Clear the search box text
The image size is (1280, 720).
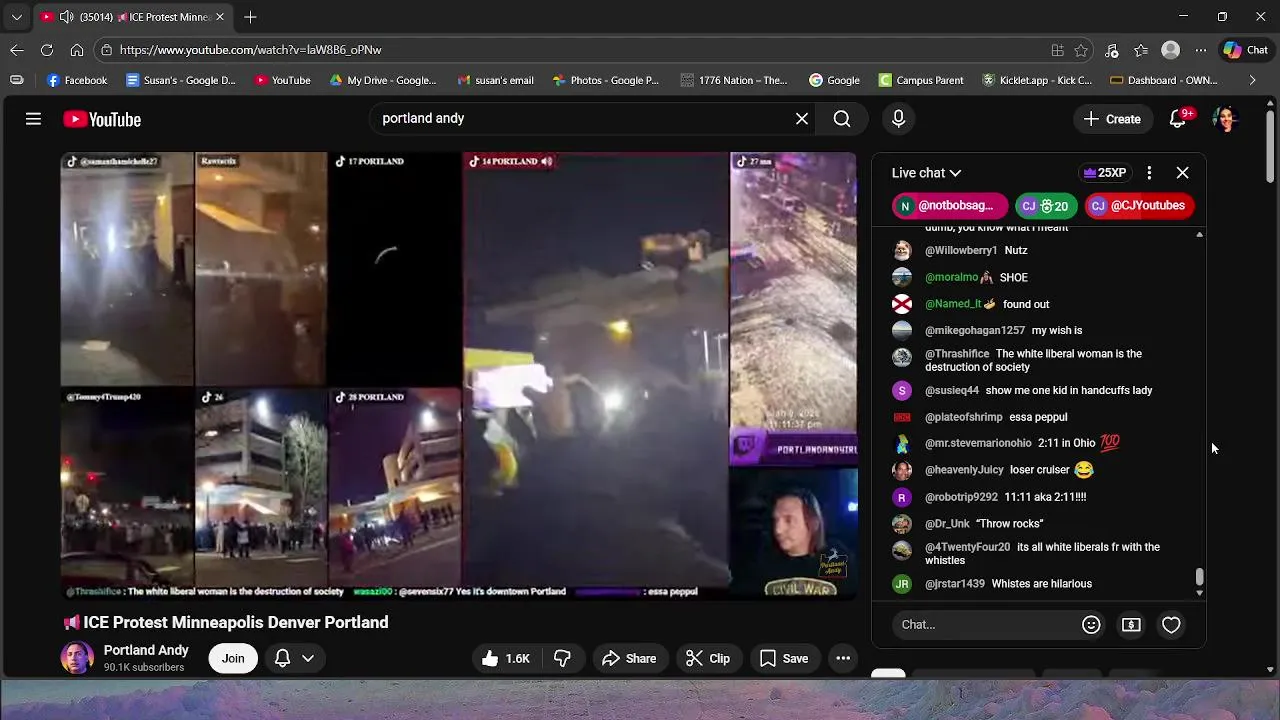point(802,119)
